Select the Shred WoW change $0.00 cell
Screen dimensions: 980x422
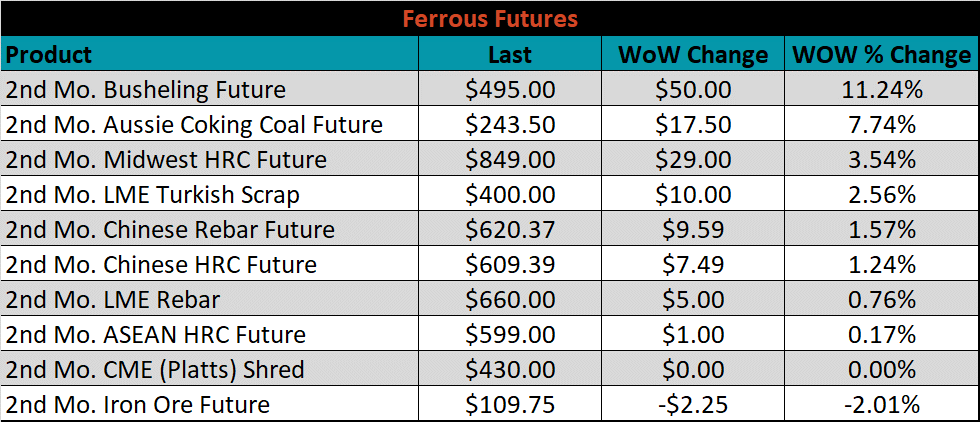pos(693,369)
